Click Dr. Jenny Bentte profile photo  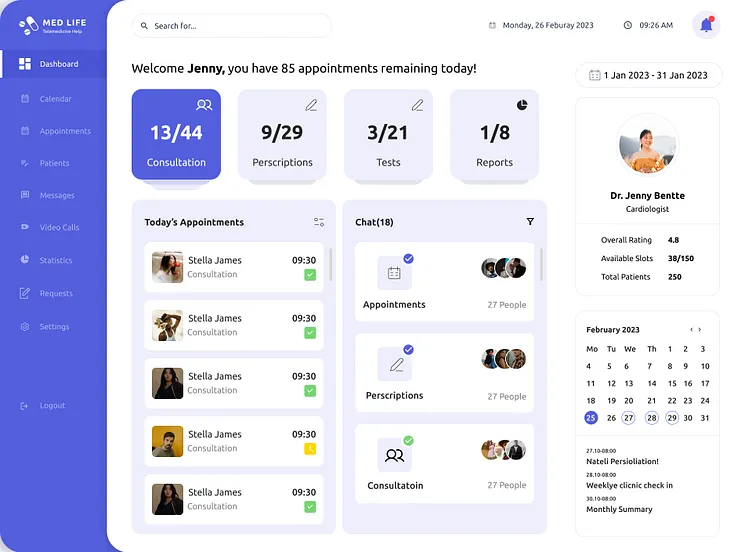pyautogui.click(x=647, y=145)
